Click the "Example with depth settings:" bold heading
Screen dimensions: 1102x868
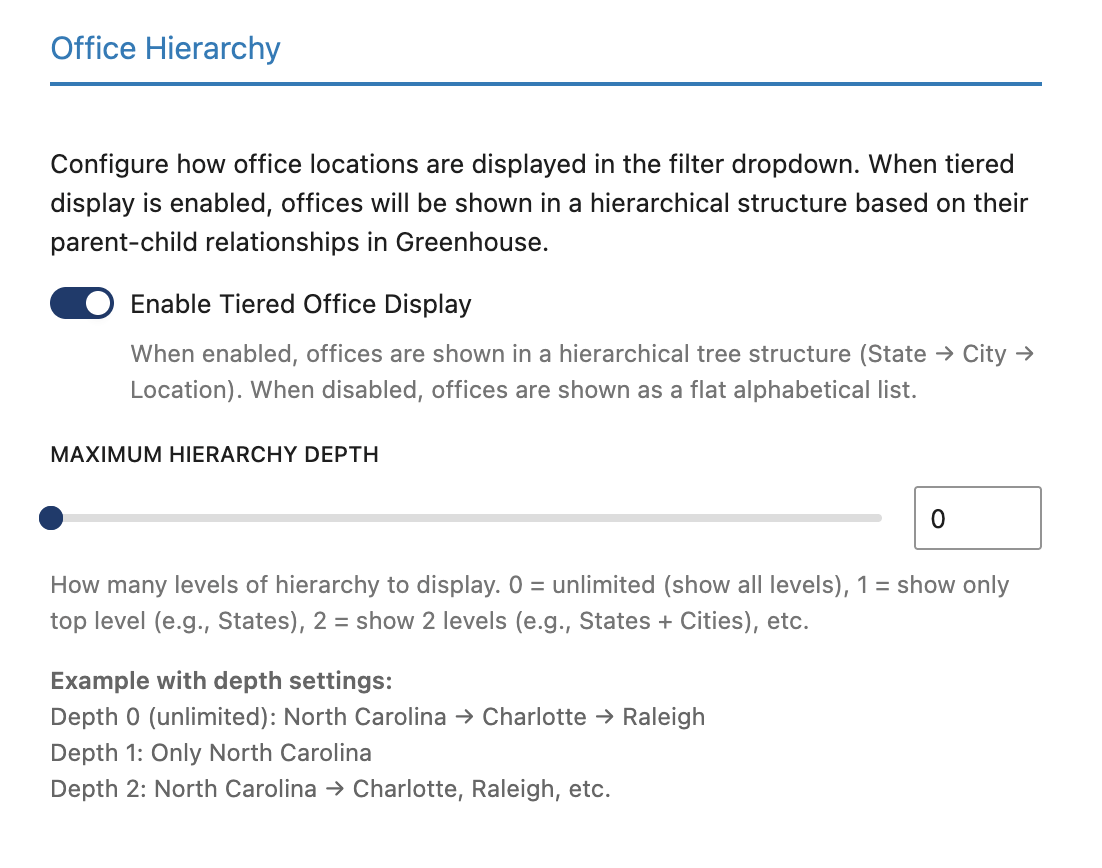[221, 681]
